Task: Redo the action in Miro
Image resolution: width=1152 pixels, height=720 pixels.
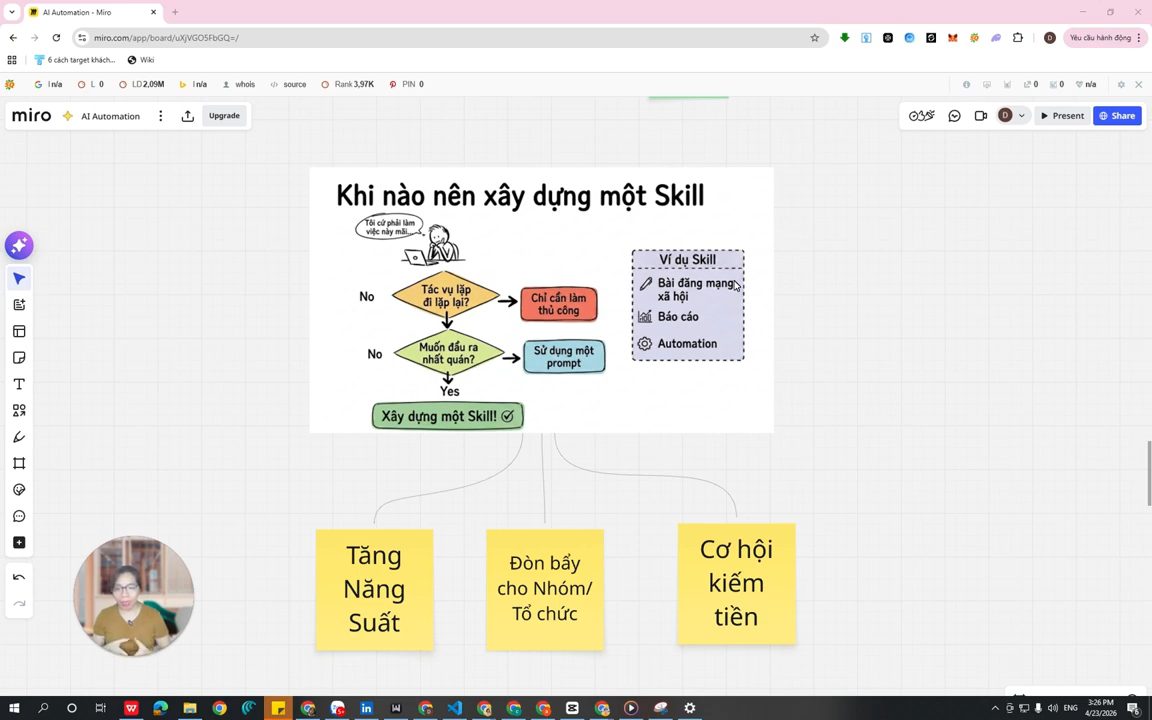Action: 19,604
